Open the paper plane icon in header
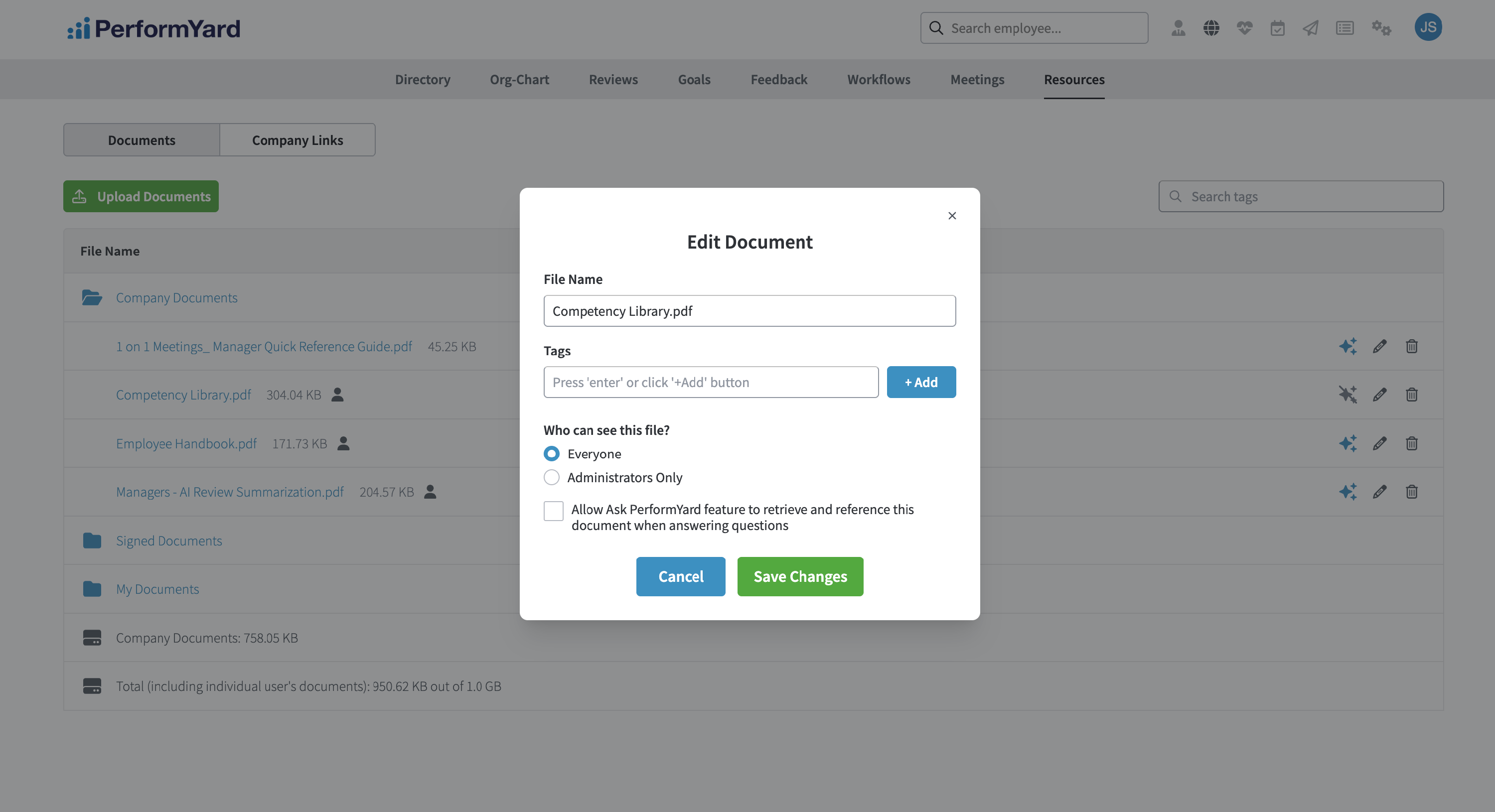Viewport: 1495px width, 812px height. (x=1311, y=28)
